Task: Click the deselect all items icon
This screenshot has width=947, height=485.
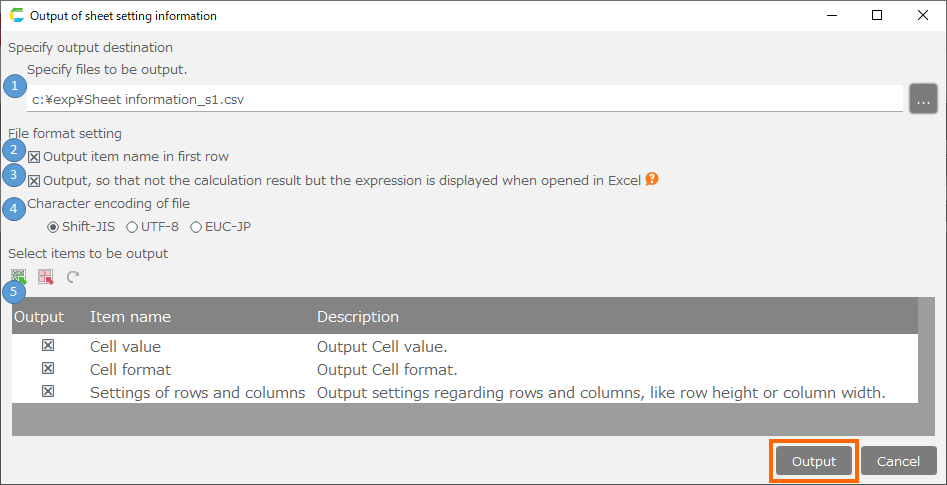Action: (x=45, y=277)
